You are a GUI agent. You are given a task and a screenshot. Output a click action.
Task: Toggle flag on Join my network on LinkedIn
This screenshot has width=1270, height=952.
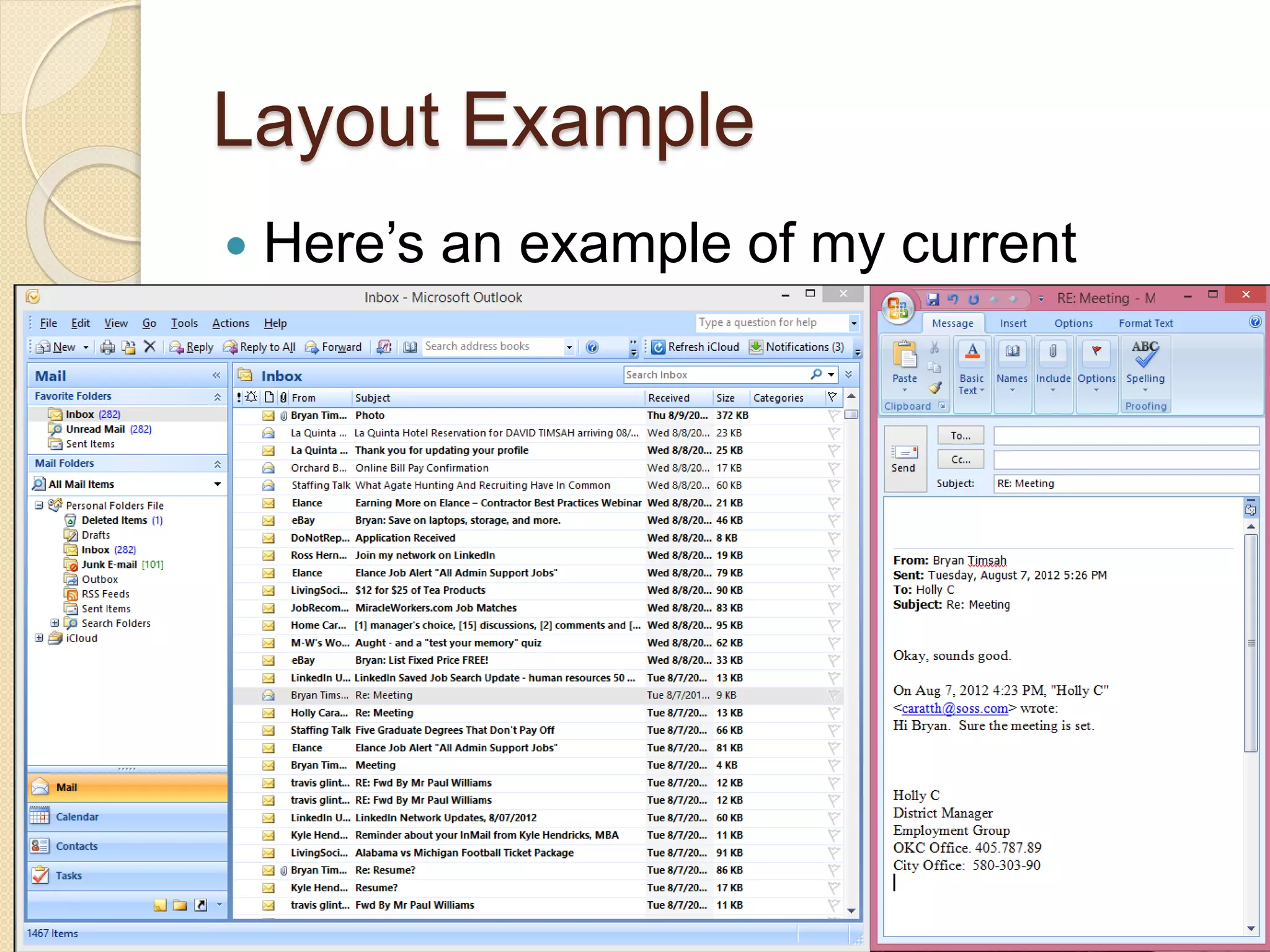(x=833, y=555)
